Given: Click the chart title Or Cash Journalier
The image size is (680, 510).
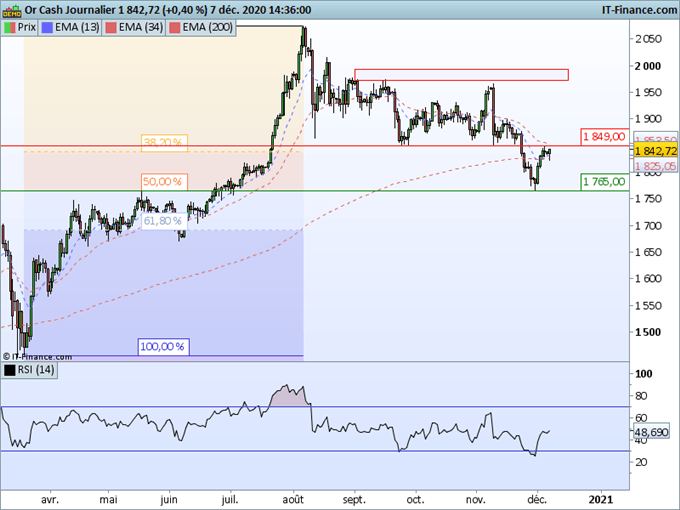Looking at the screenshot, I should pos(70,10).
